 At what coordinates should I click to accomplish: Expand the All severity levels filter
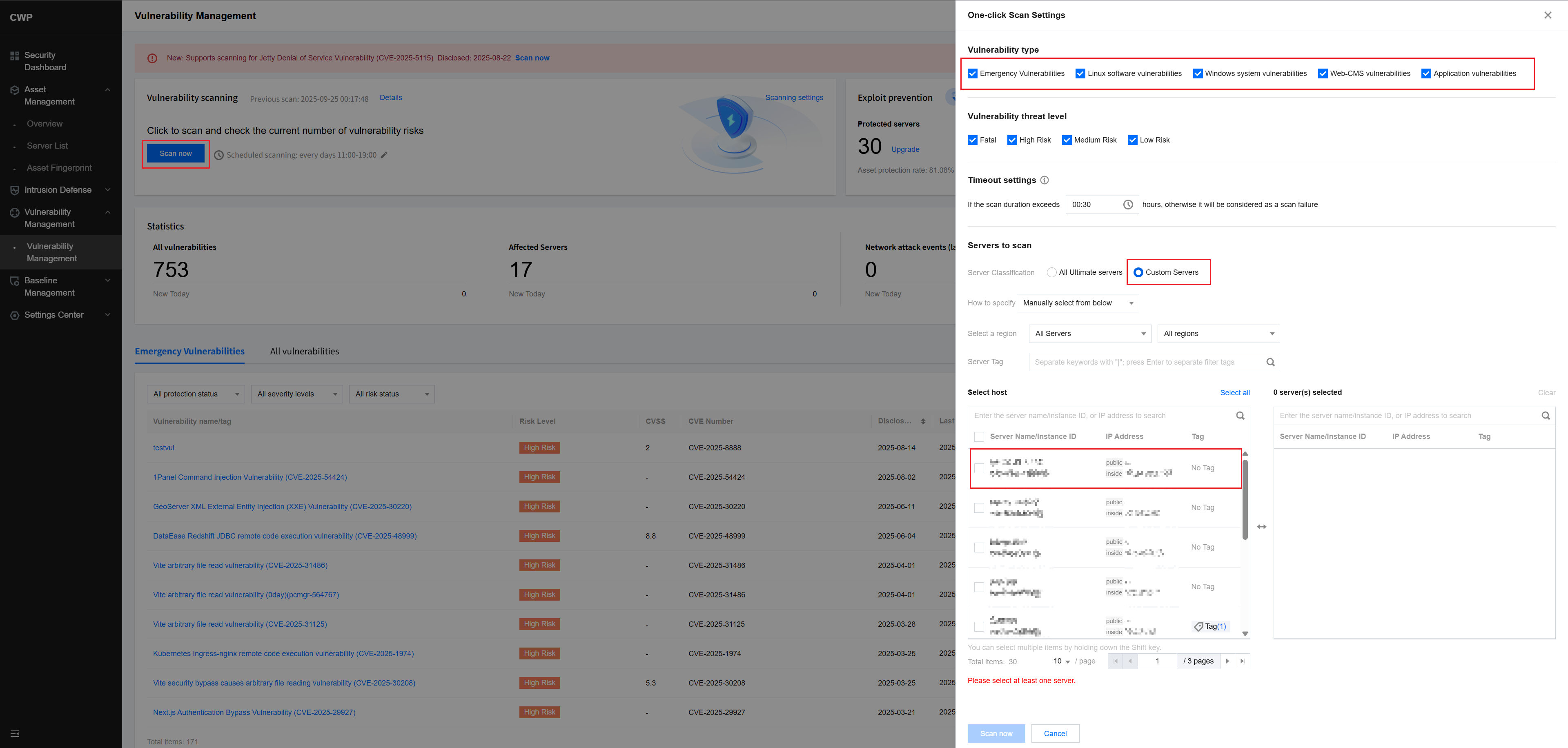[296, 394]
